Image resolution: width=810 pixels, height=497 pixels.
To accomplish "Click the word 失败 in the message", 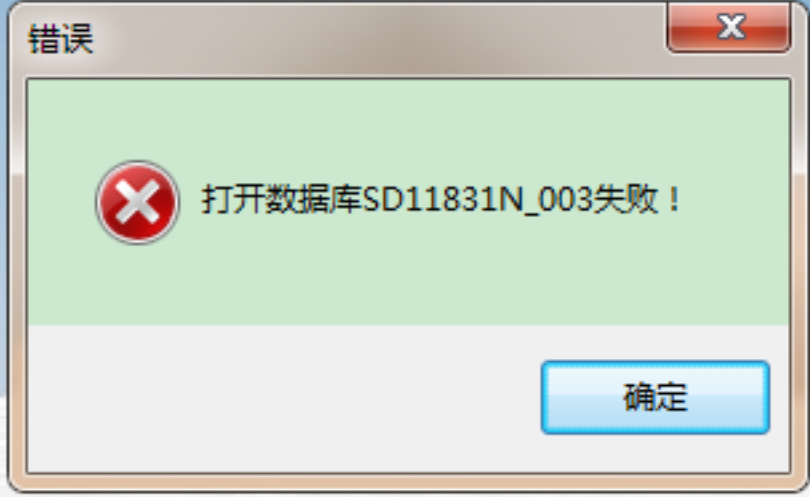I will tap(625, 199).
